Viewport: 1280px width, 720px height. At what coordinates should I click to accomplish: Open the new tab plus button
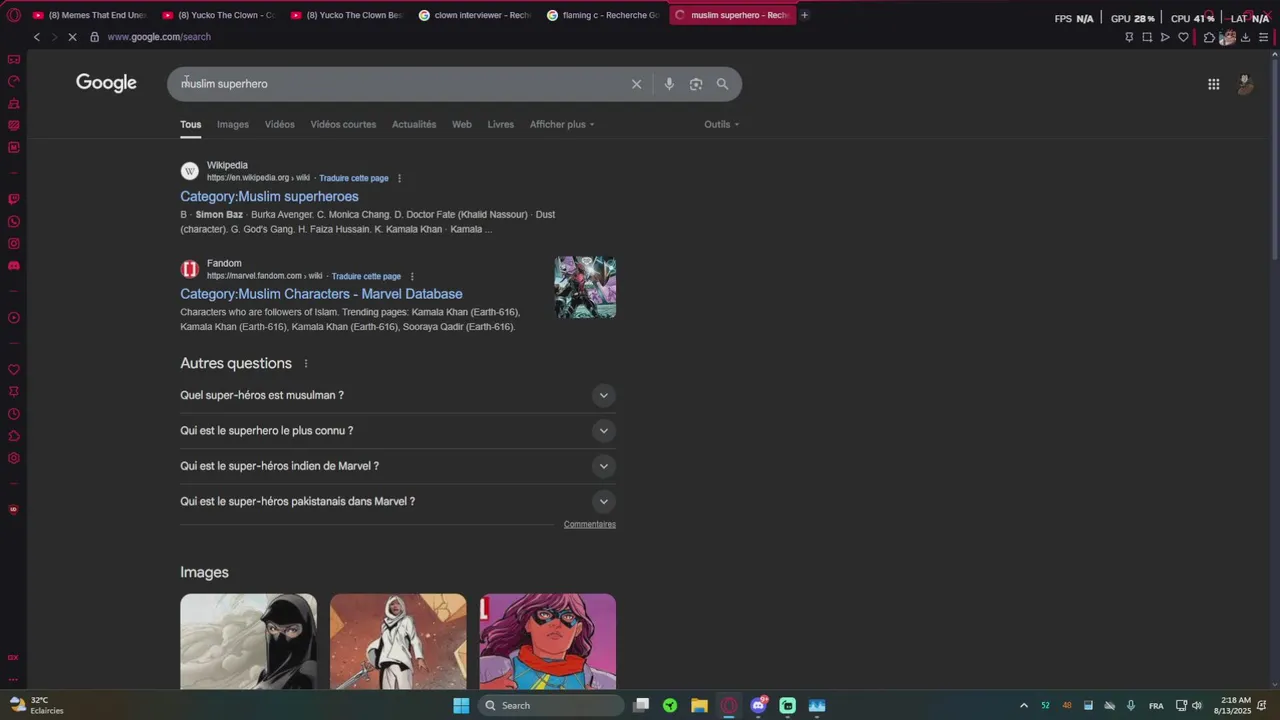pyautogui.click(x=804, y=15)
